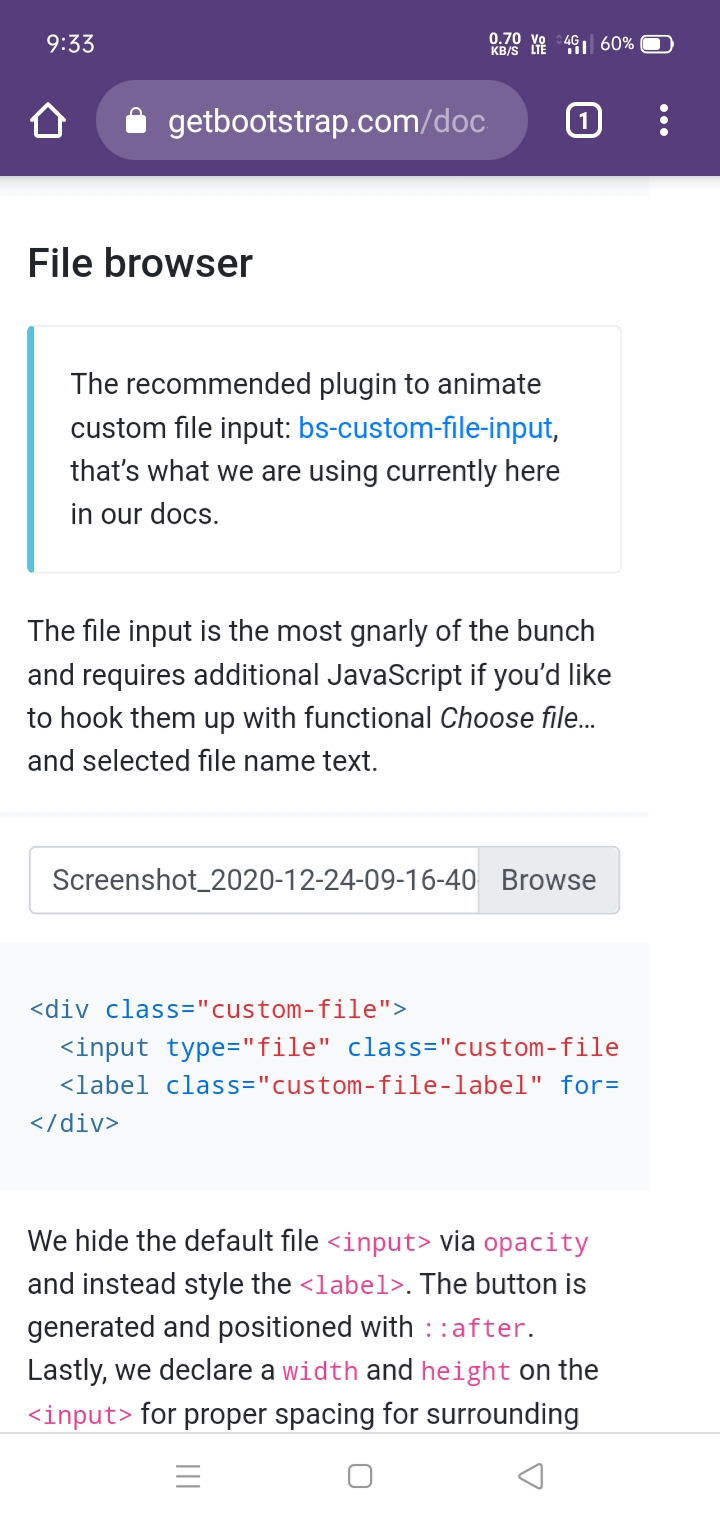Tap the highlighted ::after code text

click(x=479, y=1328)
